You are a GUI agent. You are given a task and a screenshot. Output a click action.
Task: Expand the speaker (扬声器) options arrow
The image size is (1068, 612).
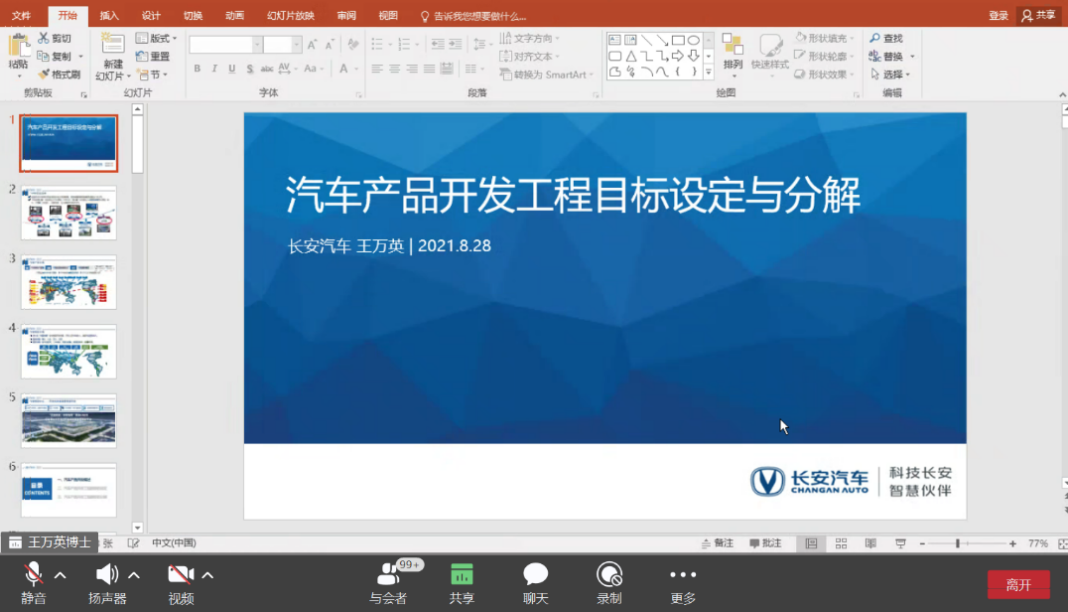[x=134, y=575]
